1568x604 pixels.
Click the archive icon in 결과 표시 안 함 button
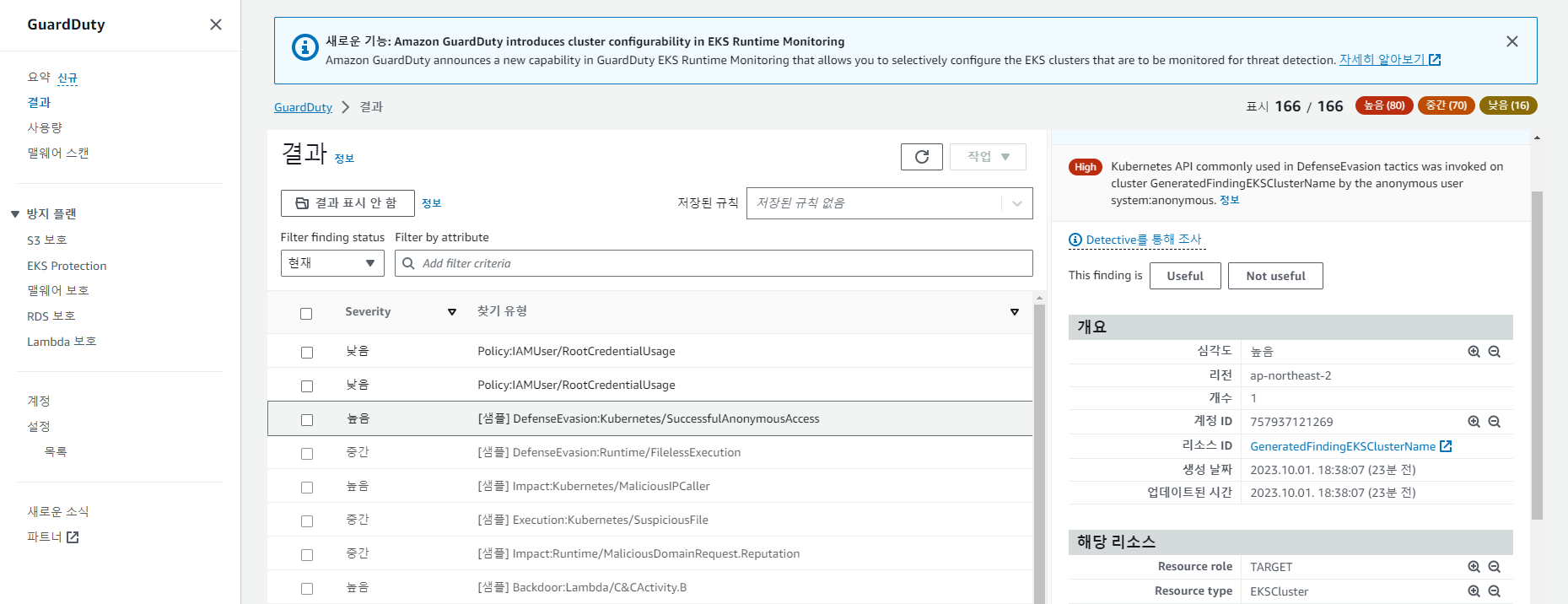pos(302,203)
